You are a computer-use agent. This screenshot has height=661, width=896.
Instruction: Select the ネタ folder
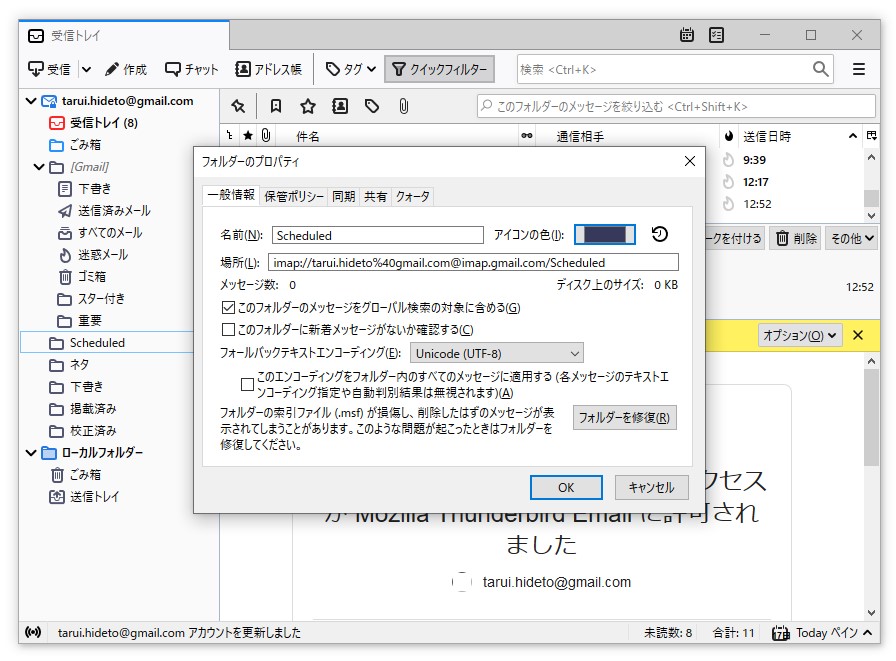pyautogui.click(x=79, y=364)
